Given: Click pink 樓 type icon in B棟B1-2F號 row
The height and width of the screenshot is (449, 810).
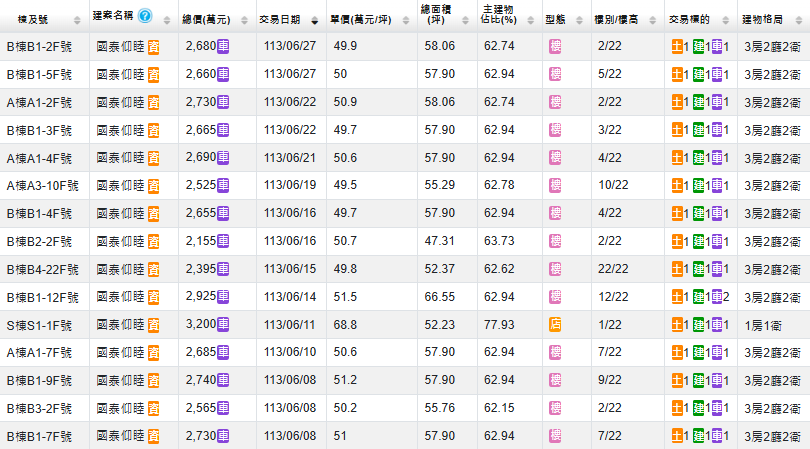Looking at the screenshot, I should point(555,47).
